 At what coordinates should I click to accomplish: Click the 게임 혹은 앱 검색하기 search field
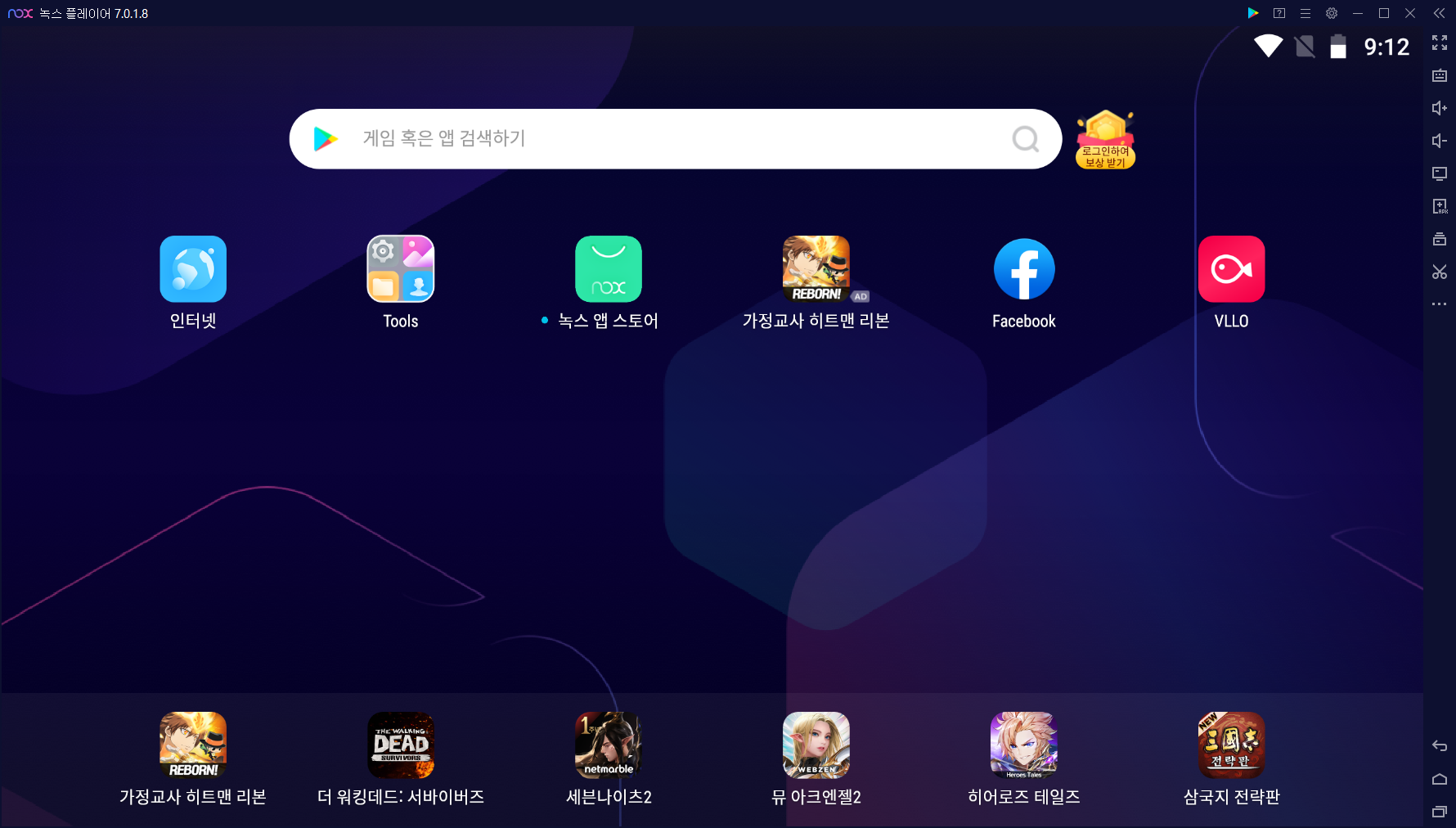coord(676,139)
